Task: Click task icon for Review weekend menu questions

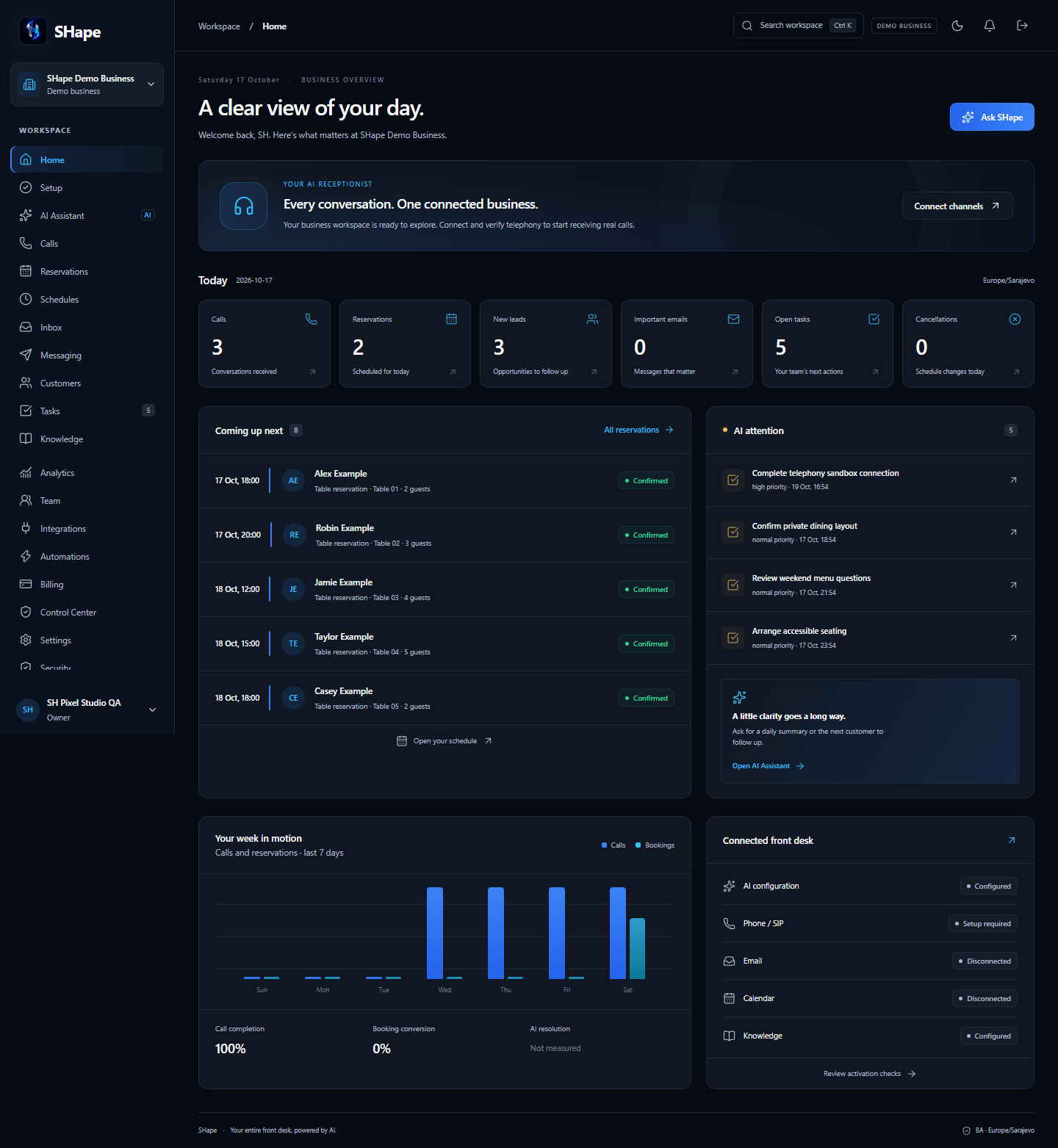Action: [x=733, y=585]
